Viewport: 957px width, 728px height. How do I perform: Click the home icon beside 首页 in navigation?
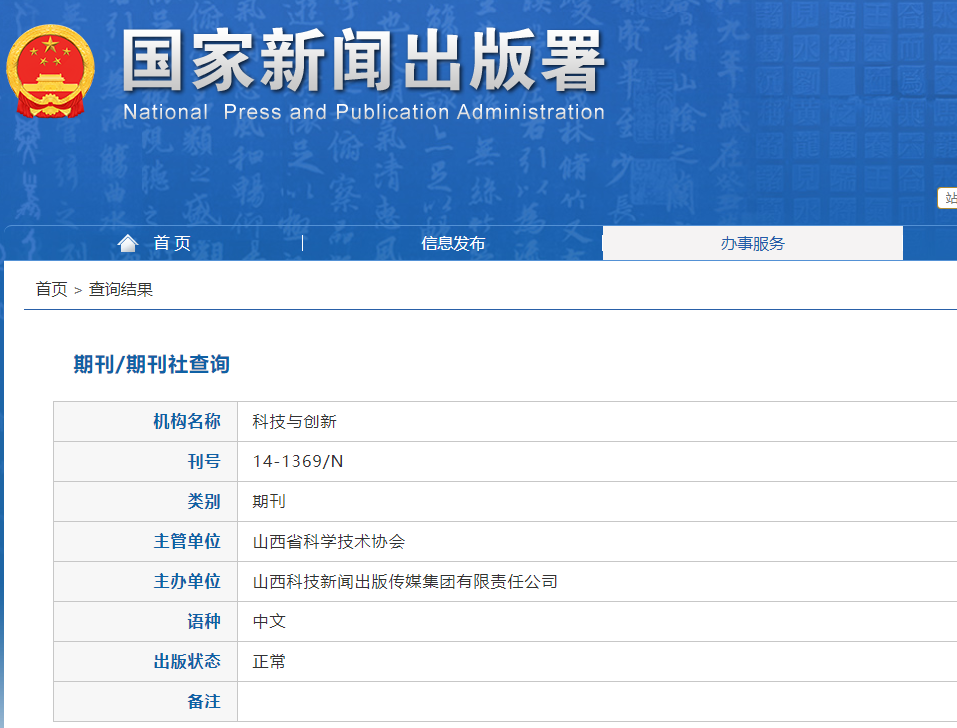point(128,242)
